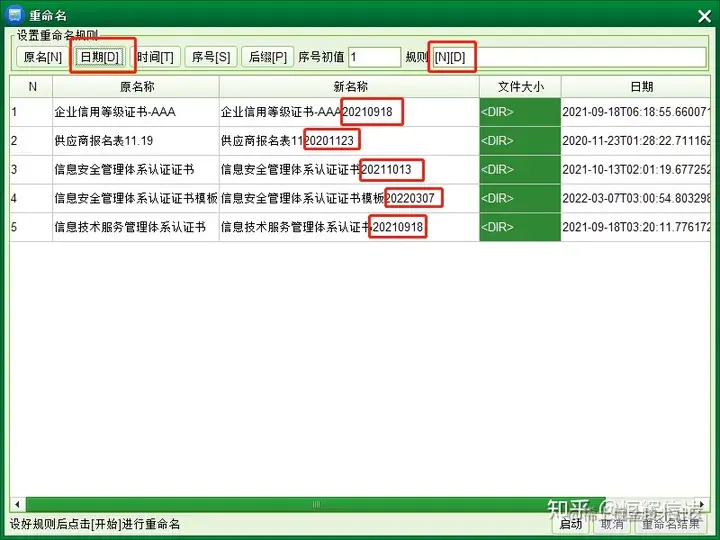Close the 重命名 dialog window

pos(704,17)
